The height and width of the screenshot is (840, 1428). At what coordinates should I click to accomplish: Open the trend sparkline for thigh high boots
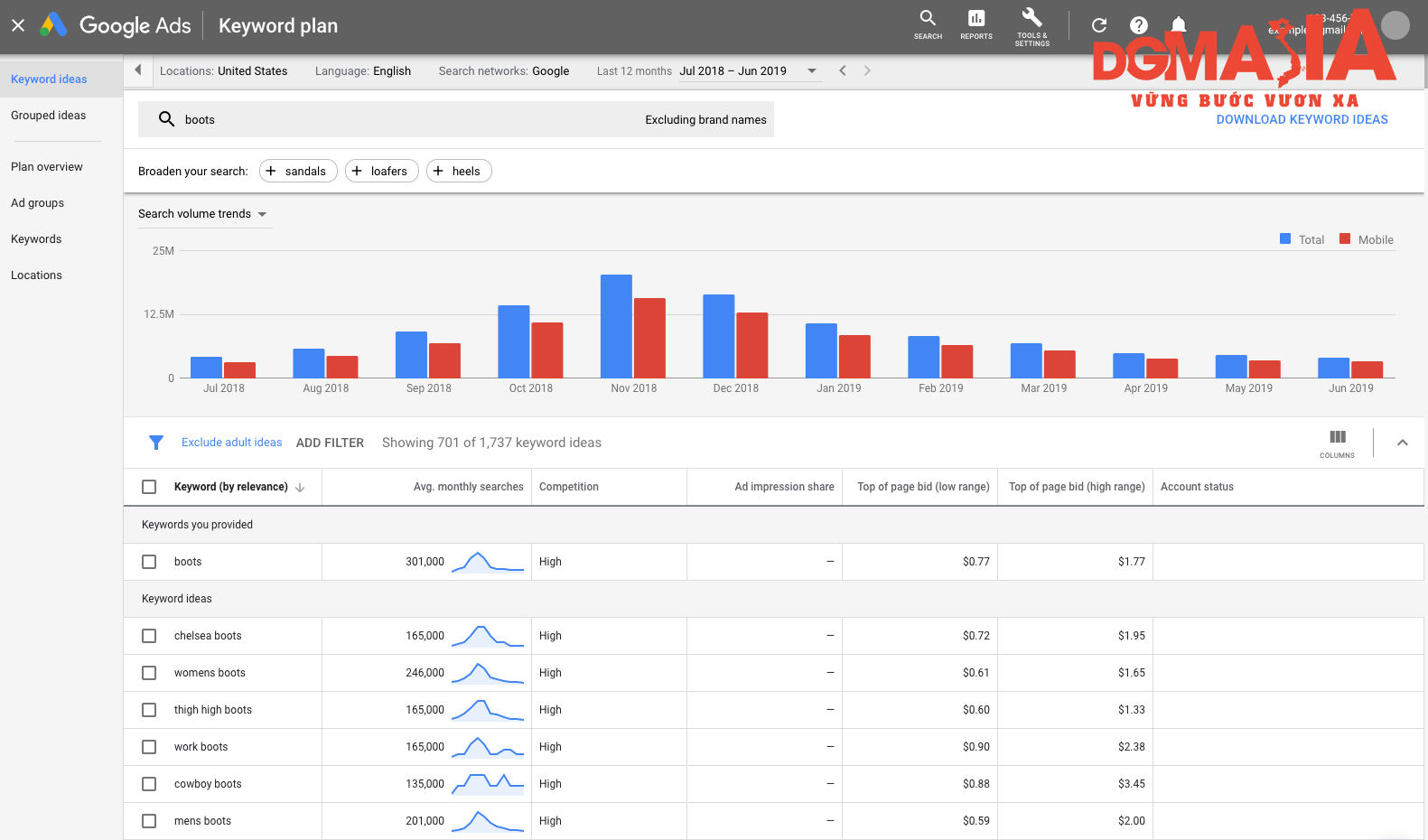(488, 710)
